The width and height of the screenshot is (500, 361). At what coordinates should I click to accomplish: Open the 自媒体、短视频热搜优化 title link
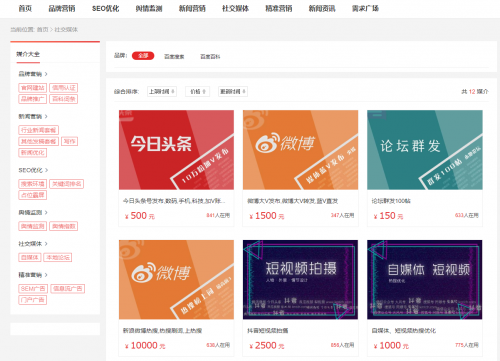404,331
